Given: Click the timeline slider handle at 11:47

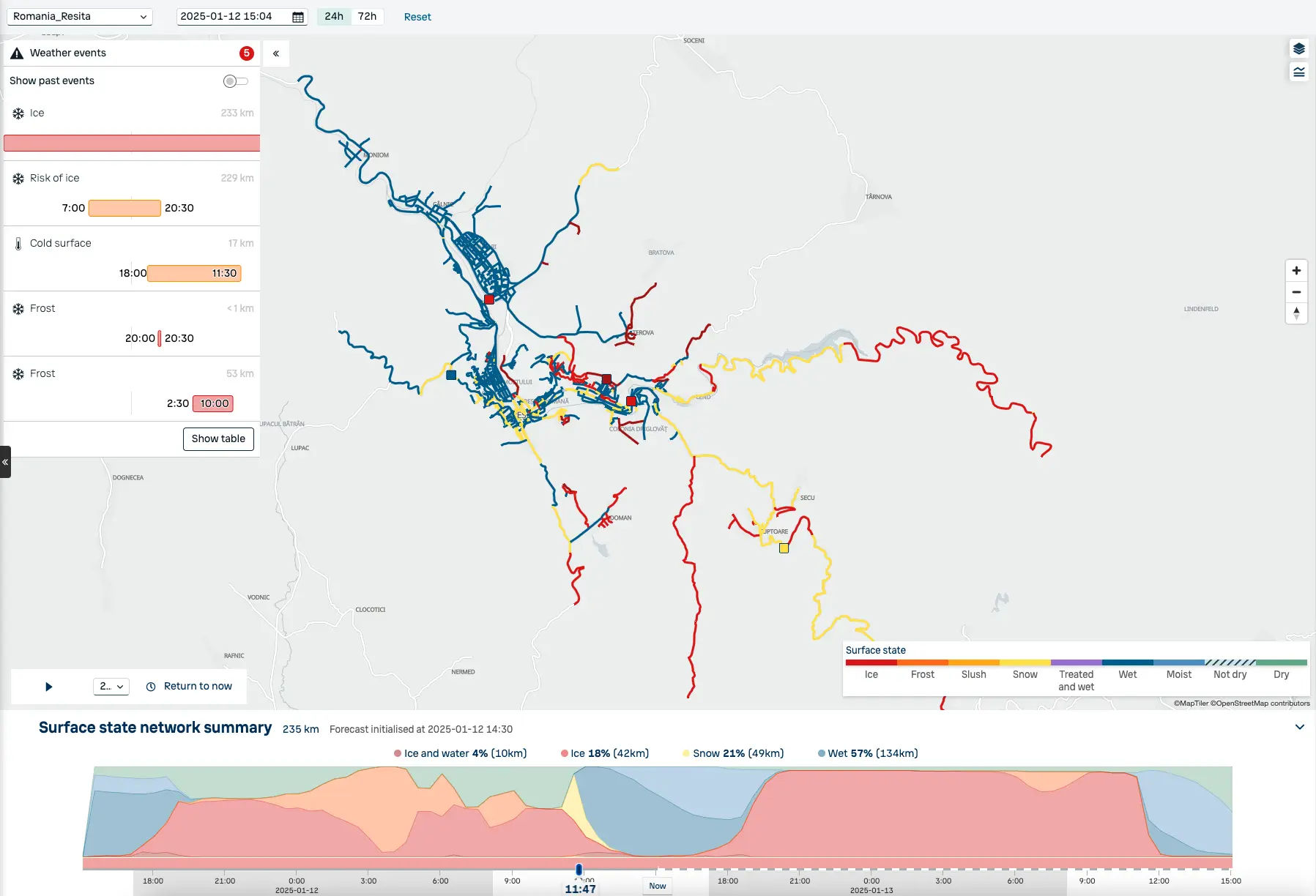Looking at the screenshot, I should (579, 870).
